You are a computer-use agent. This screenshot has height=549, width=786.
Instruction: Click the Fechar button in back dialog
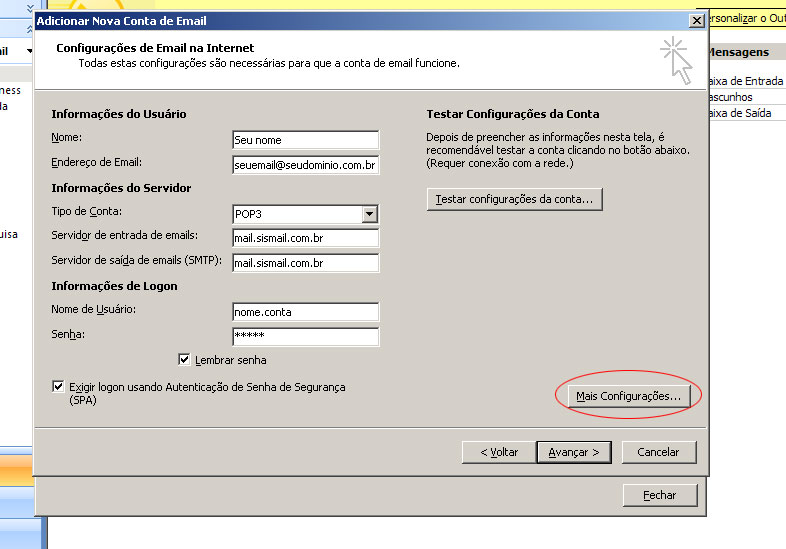660,495
